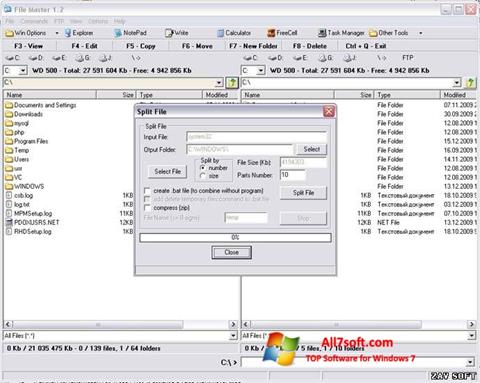Open the Commands menu
The height and width of the screenshot is (383, 480).
point(34,21)
